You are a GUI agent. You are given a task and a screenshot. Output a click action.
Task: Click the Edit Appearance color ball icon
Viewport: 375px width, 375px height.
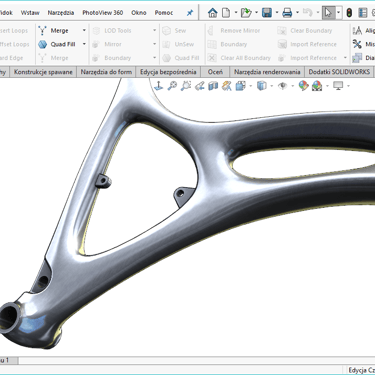(303, 86)
